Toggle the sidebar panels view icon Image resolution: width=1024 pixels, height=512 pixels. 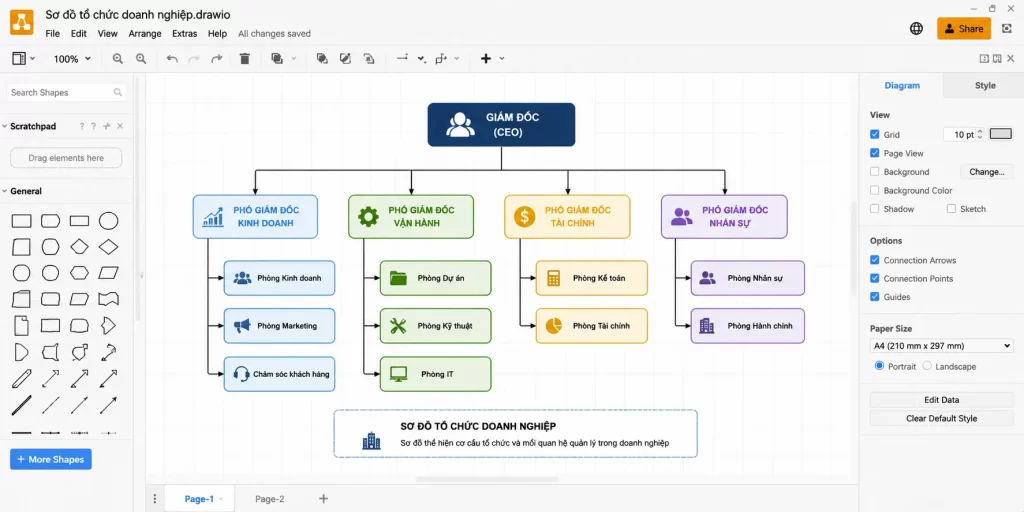point(19,59)
